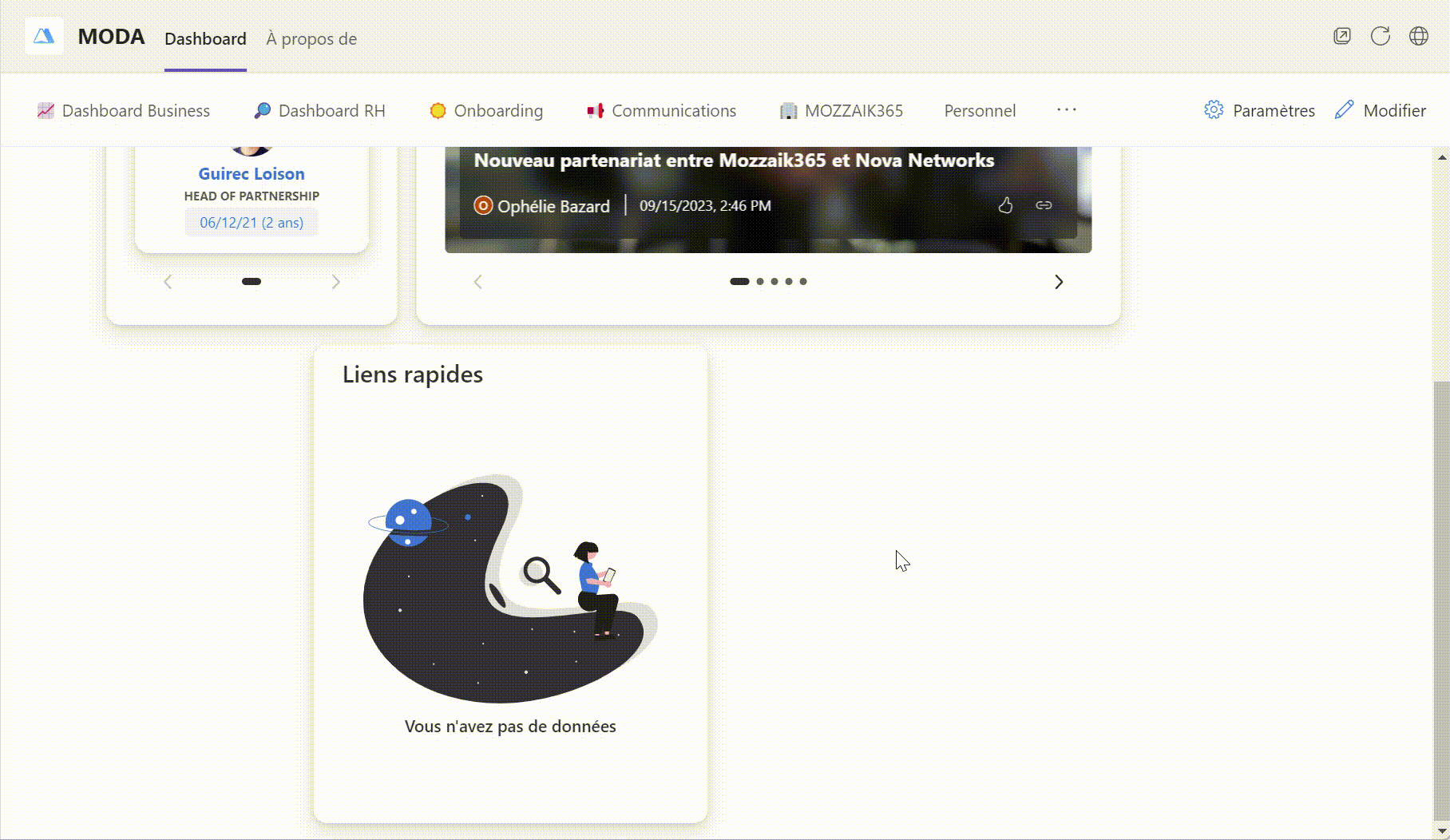The width and height of the screenshot is (1450, 840).
Task: Select fourth news carousel dot
Action: tap(789, 281)
